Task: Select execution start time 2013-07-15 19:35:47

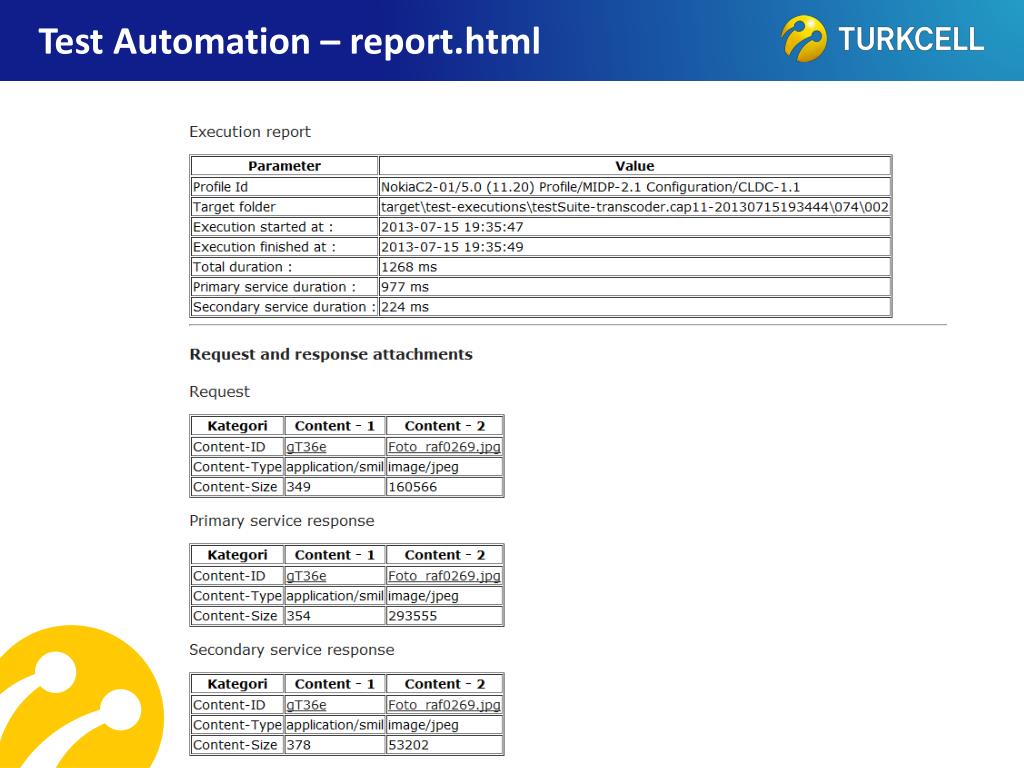Action: [x=452, y=227]
